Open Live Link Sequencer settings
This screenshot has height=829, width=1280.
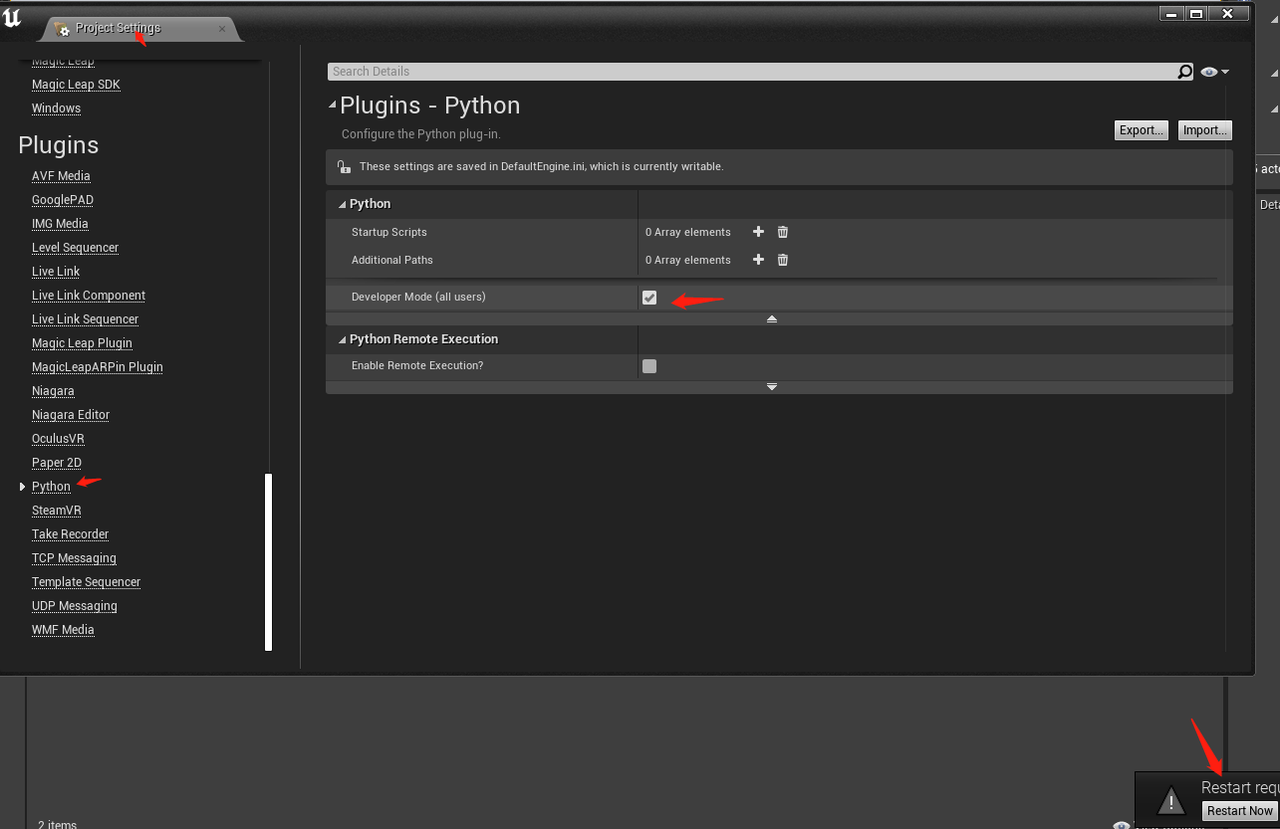85,320
